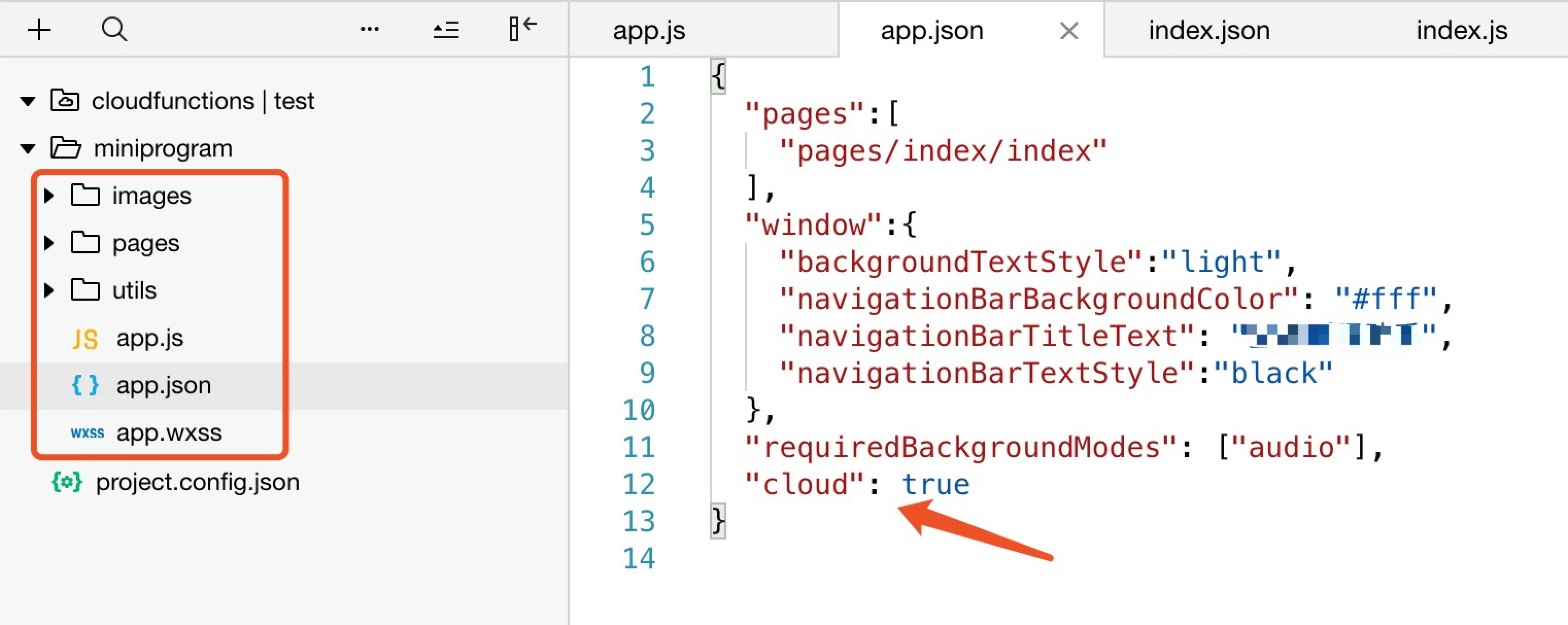Collapse the miniprogram folder arrow
The width and height of the screenshot is (1568, 625).
[28, 148]
